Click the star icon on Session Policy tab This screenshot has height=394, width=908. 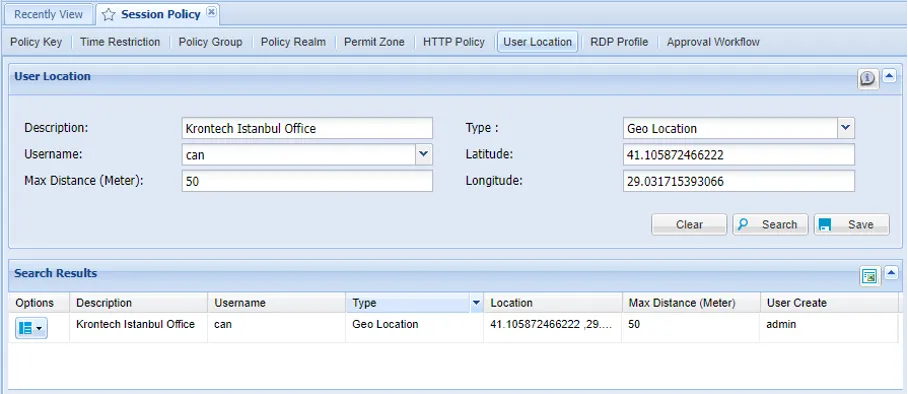click(108, 15)
